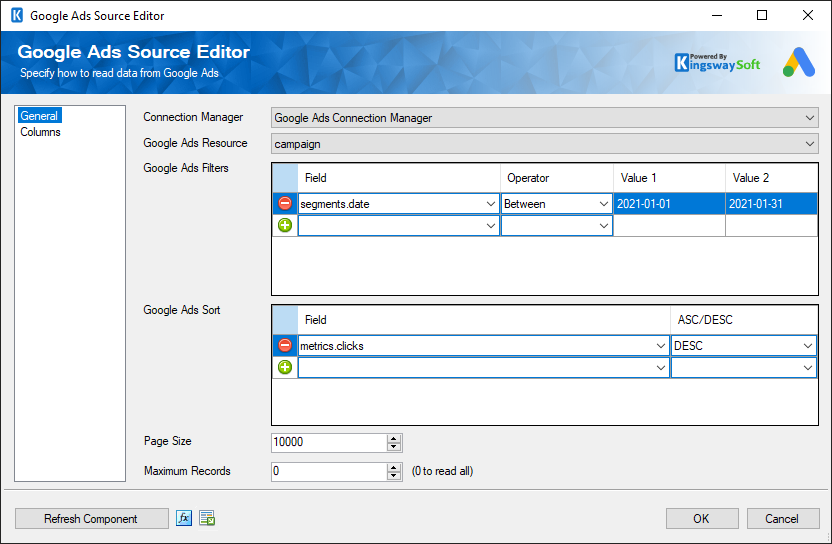This screenshot has height=544, width=832.
Task: Open the fx expression editor
Action: (x=184, y=518)
